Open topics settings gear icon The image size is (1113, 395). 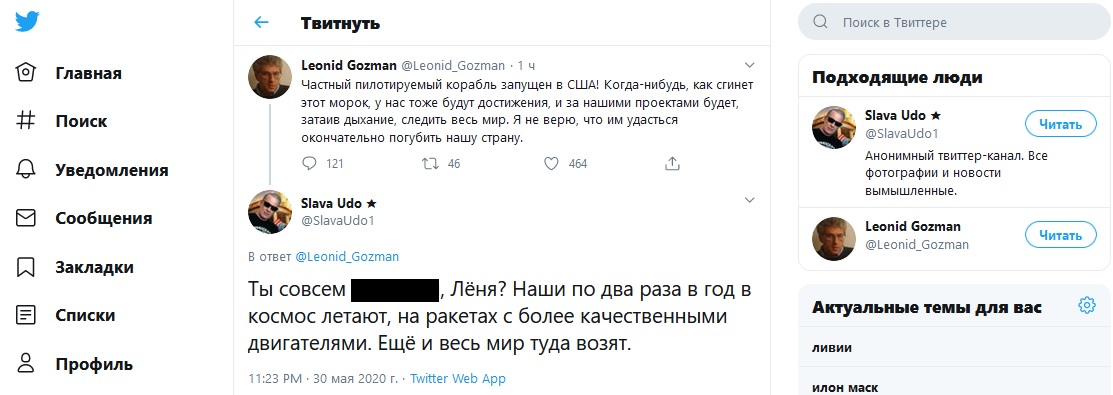(x=1087, y=306)
